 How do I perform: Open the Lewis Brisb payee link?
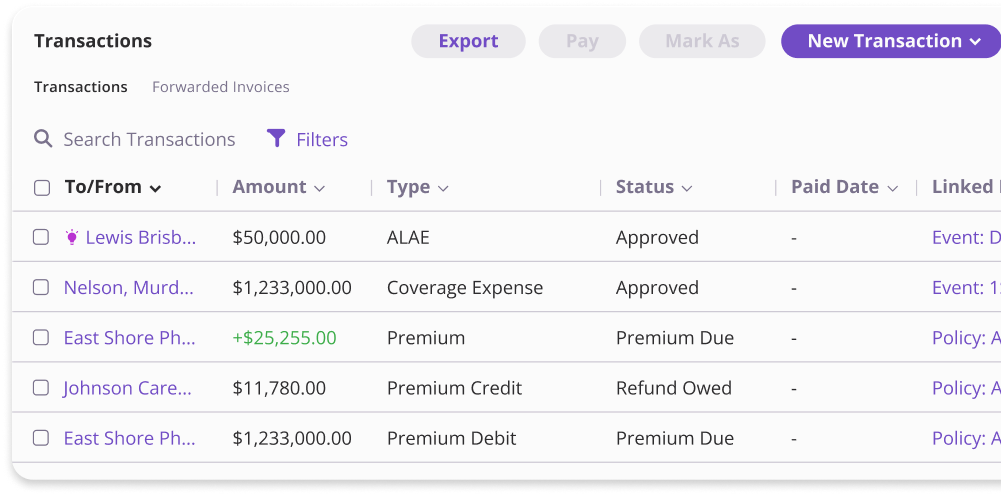click(x=141, y=238)
